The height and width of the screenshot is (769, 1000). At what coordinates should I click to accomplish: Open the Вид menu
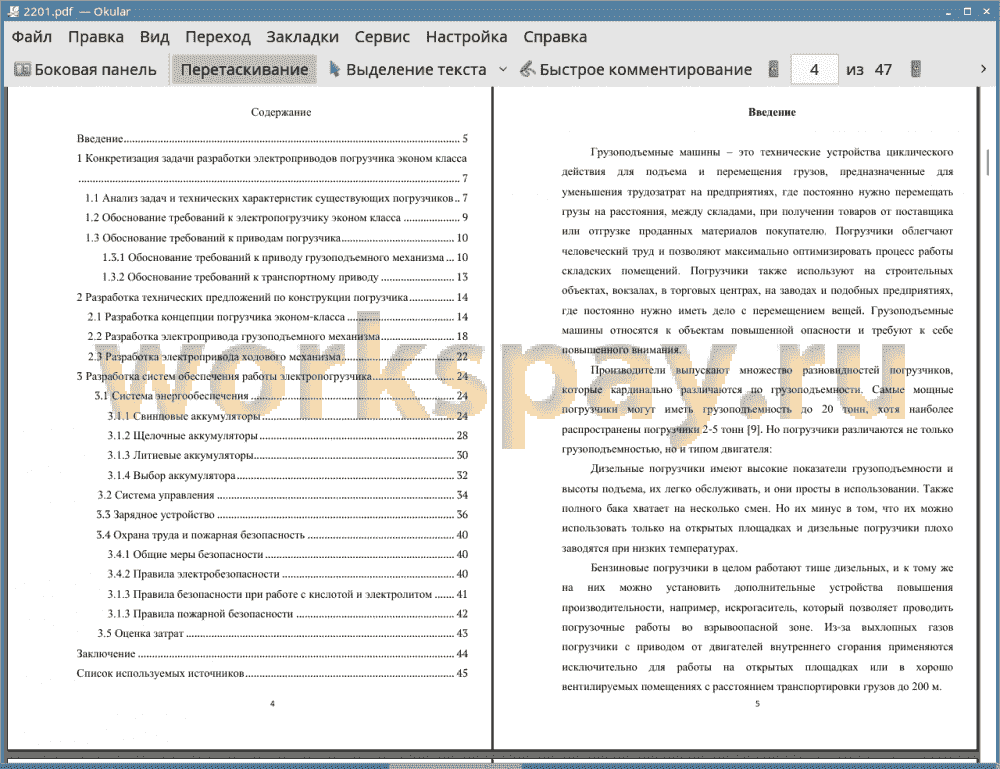(x=154, y=37)
